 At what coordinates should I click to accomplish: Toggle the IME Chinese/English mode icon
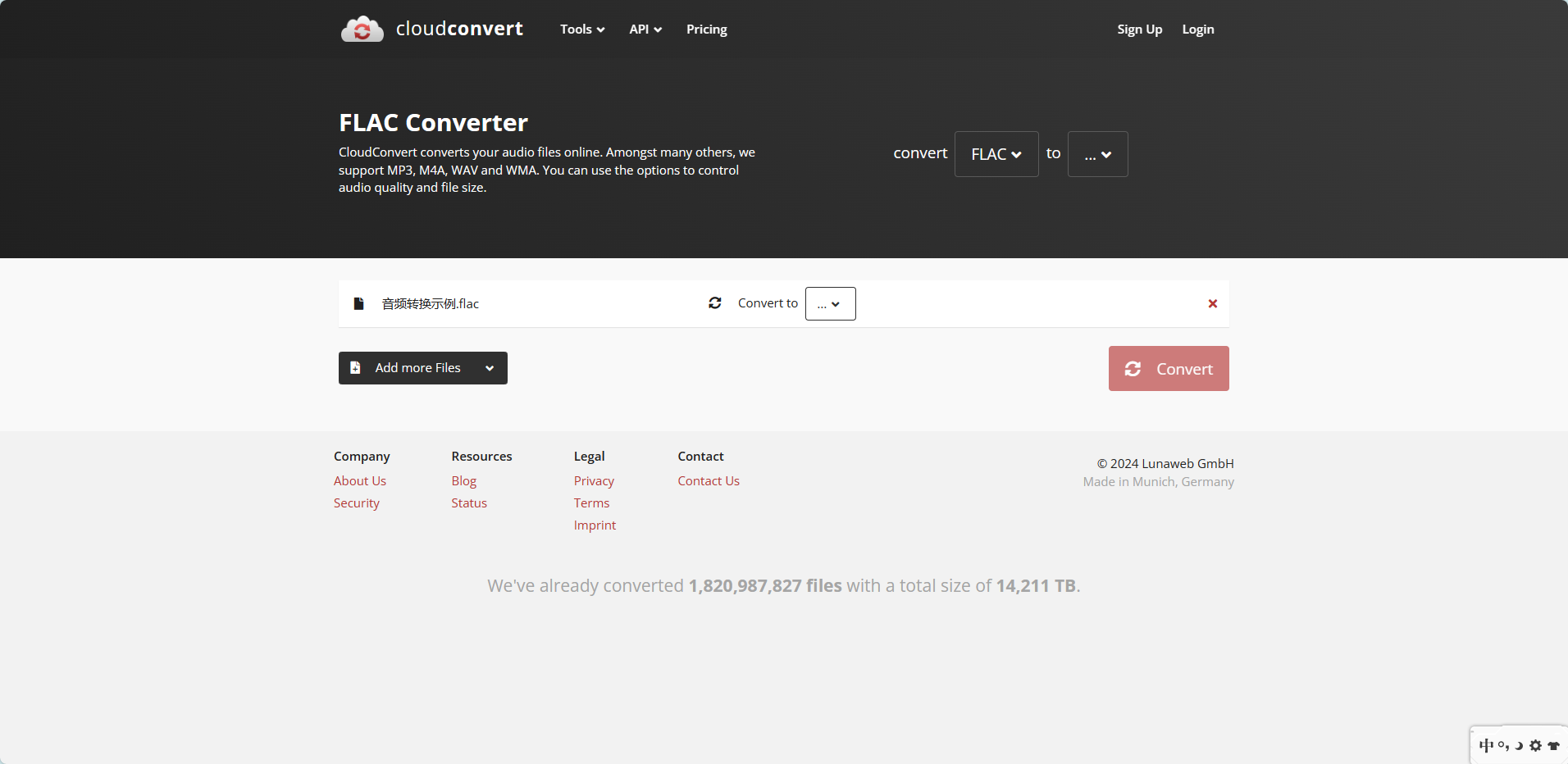click(1486, 745)
